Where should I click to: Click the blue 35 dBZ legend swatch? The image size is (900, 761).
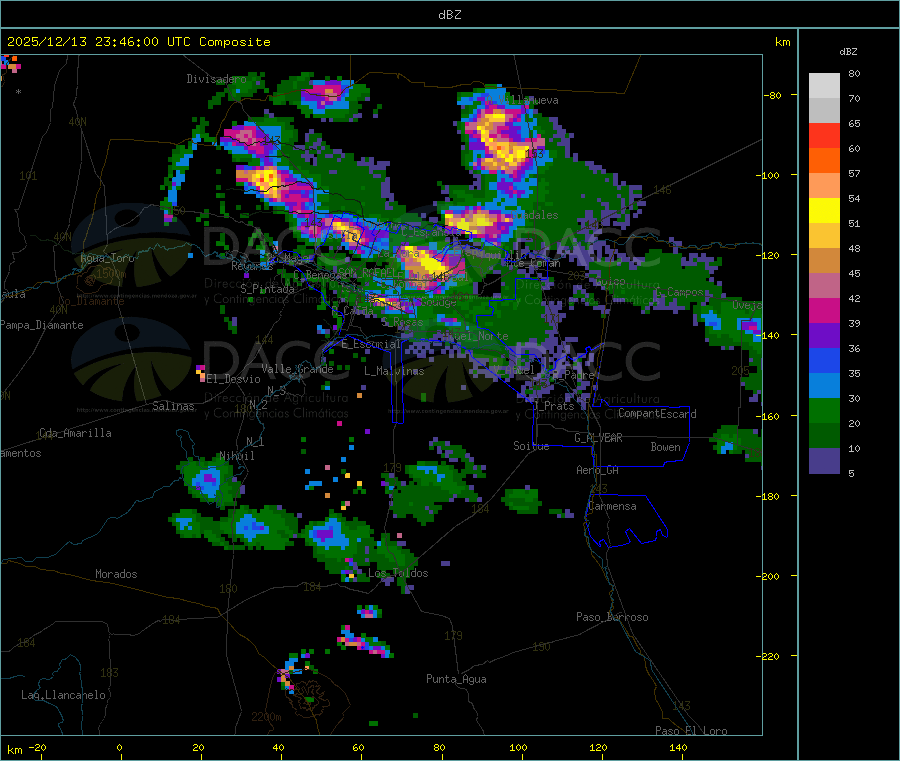point(824,360)
